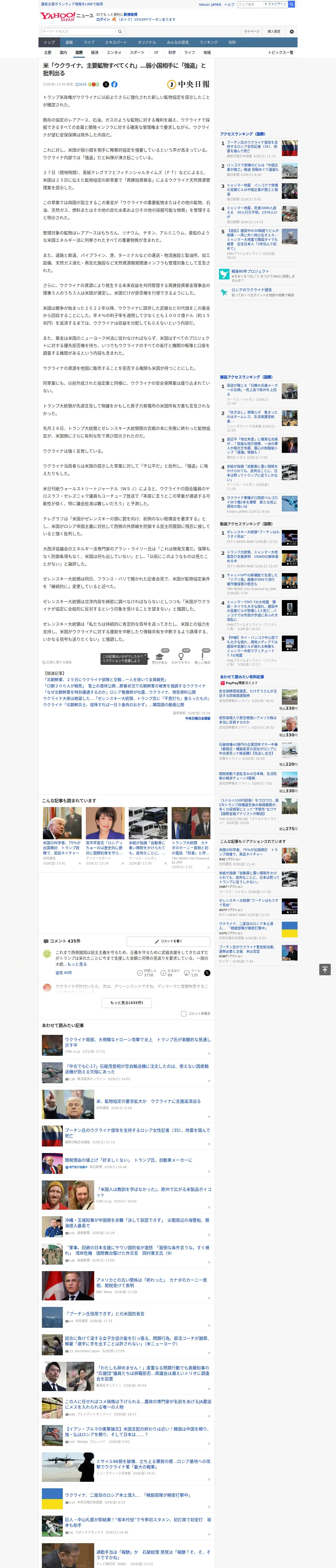Select the 速報 navigation tab
Screen dimensions: 336x1568
pyautogui.click(x=69, y=43)
